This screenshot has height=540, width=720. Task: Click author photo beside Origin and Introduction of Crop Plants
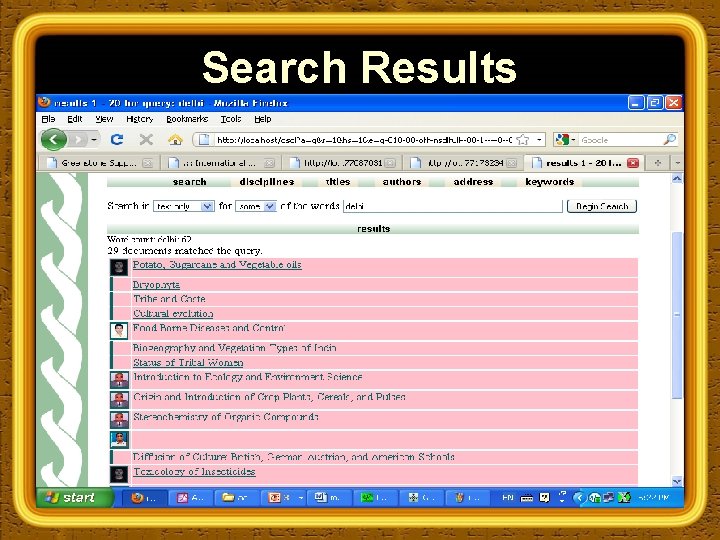(x=119, y=399)
